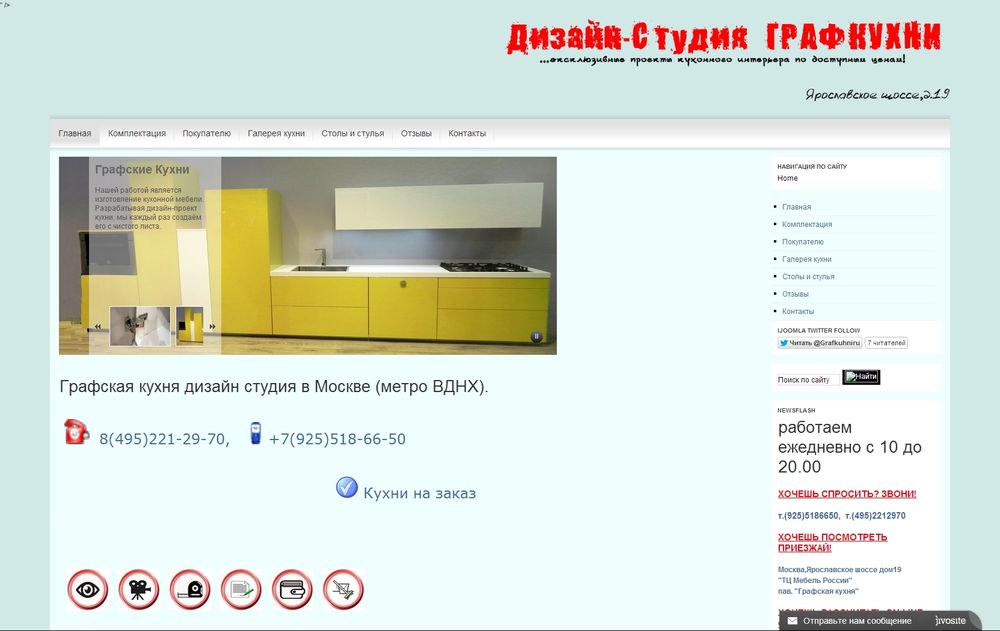This screenshot has height=631, width=1000.
Task: Click the Москва, Ярославское шоссе дом19 address
Action: [839, 570]
